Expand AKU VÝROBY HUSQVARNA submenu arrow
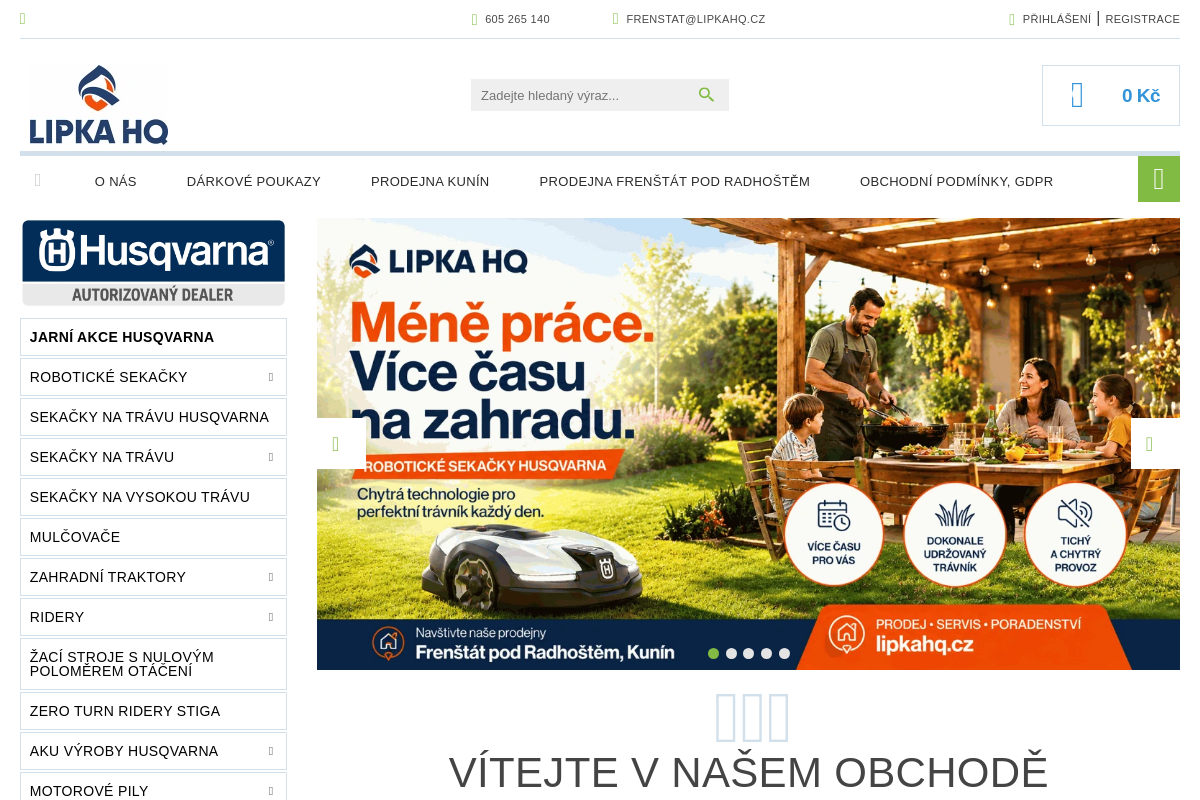This screenshot has width=1200, height=800. tap(271, 751)
